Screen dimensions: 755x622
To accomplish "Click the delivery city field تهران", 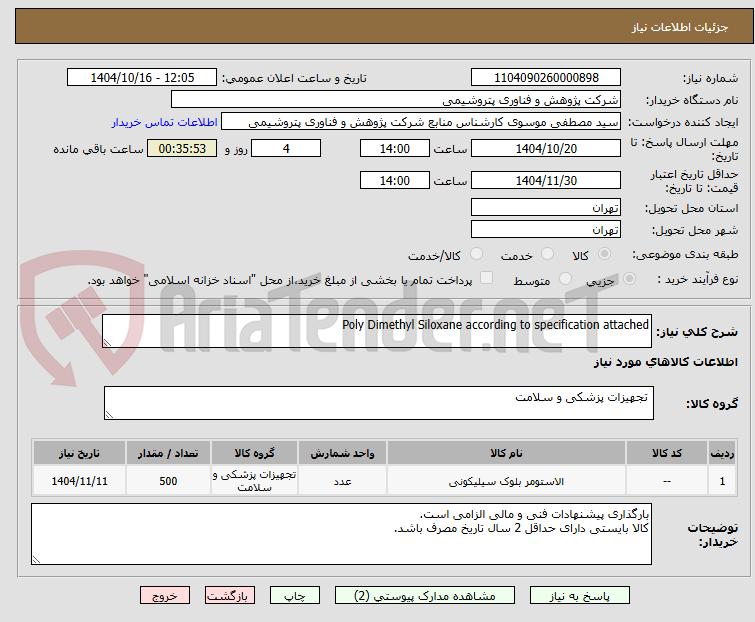I will click(x=546, y=230).
